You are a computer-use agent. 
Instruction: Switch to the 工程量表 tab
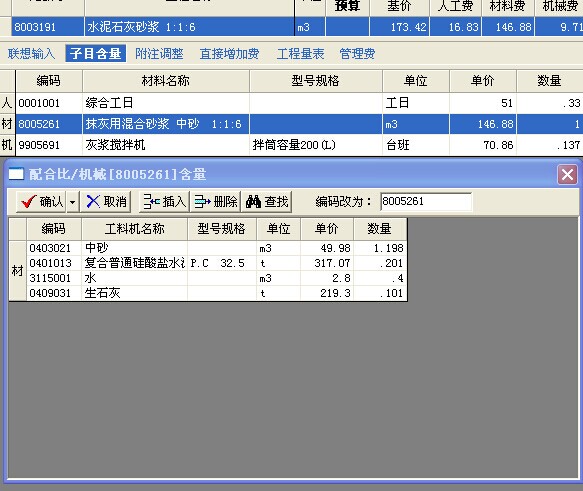pos(300,54)
